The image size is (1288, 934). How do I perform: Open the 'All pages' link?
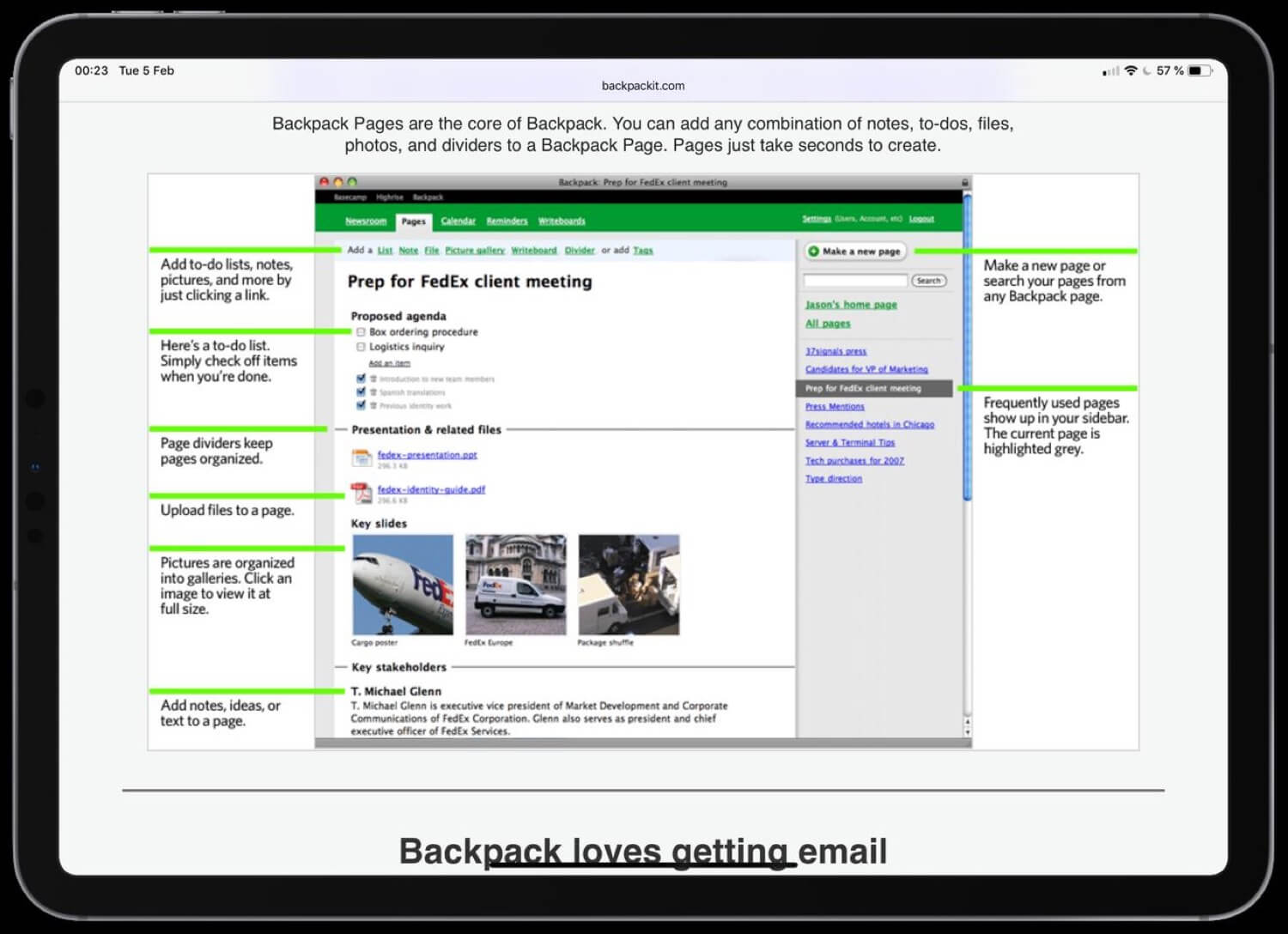828,324
